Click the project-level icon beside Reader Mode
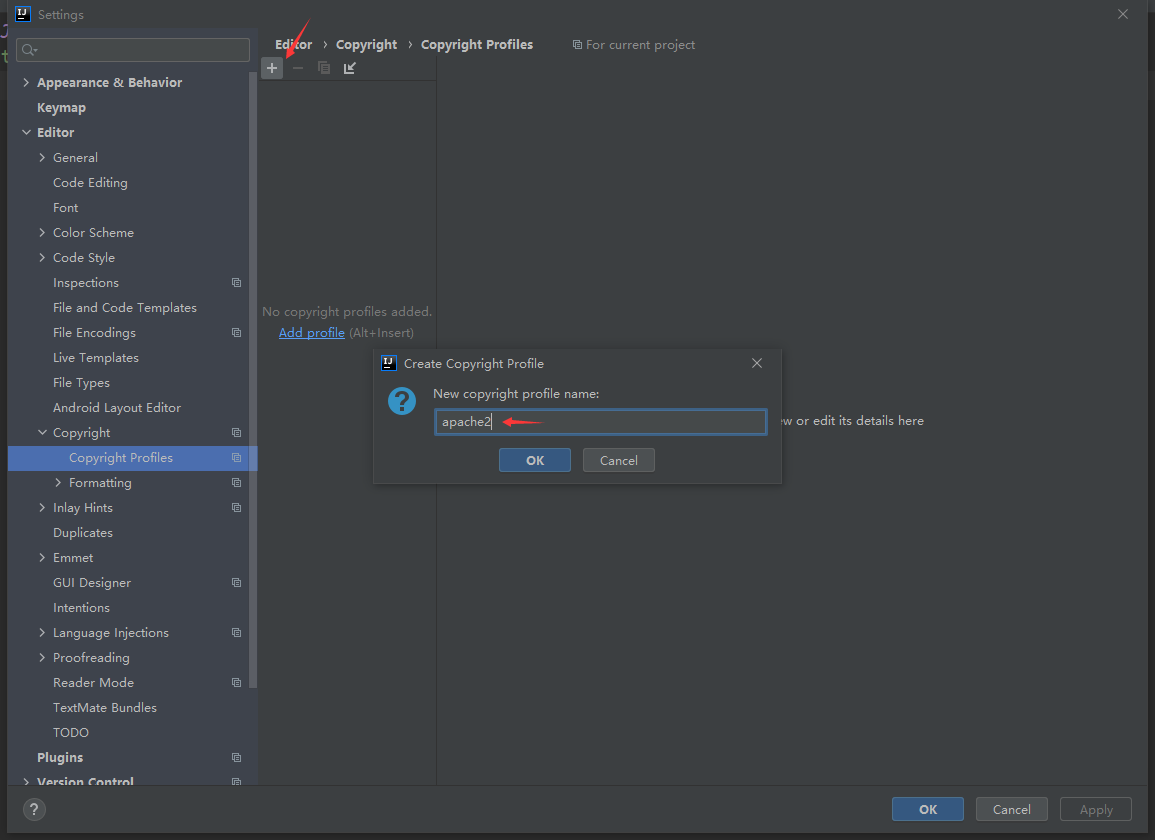The width and height of the screenshot is (1155, 840). pos(236,683)
